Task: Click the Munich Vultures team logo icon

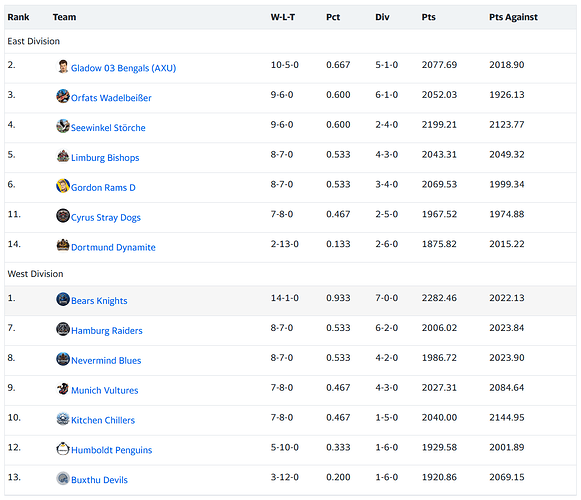Action: (x=63, y=389)
